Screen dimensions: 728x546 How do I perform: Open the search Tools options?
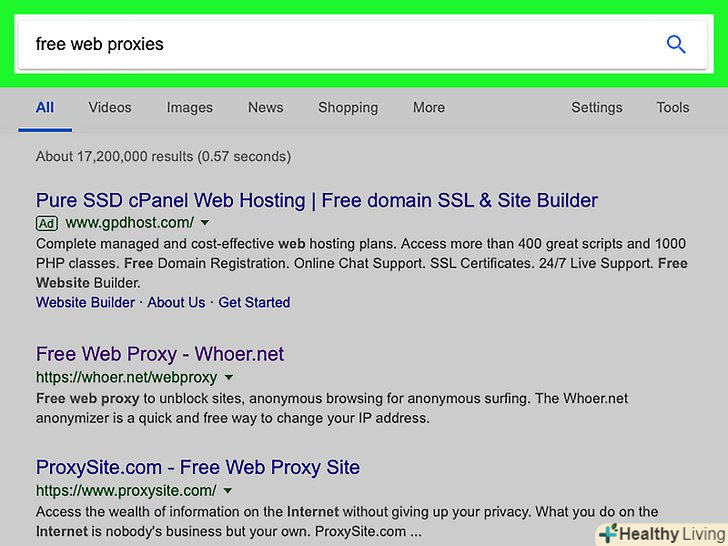(x=672, y=108)
